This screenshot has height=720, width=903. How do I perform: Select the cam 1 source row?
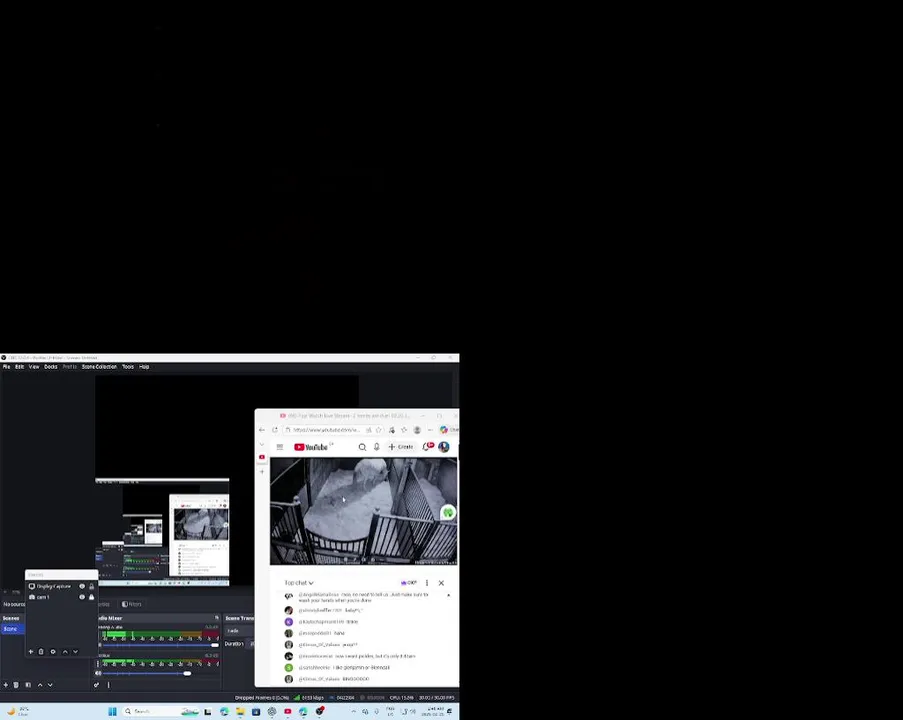61,597
